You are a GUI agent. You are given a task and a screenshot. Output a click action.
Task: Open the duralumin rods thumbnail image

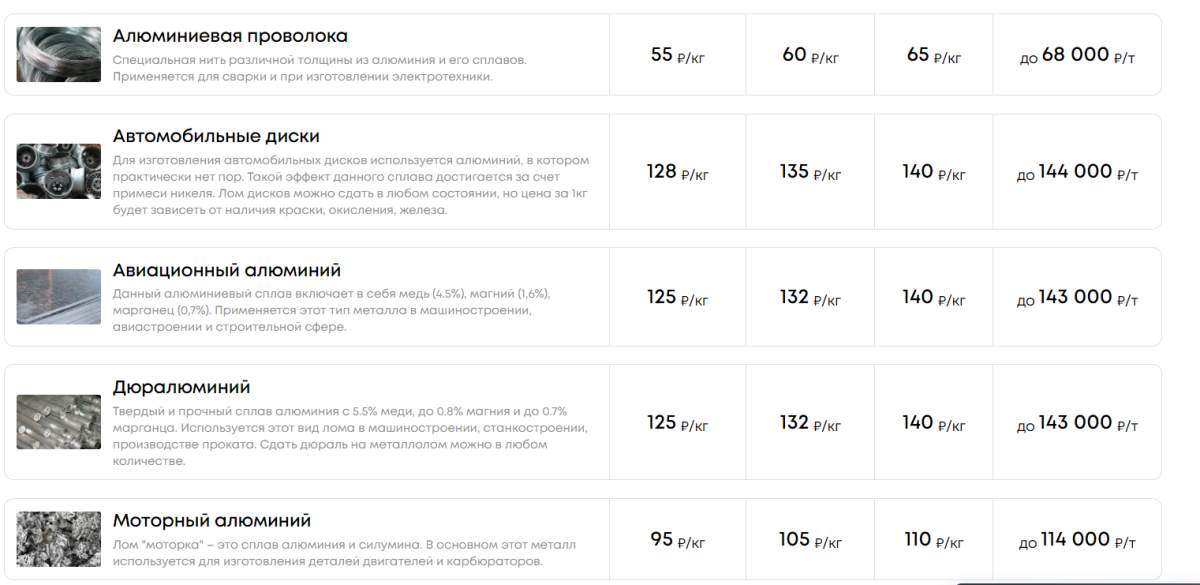59,422
